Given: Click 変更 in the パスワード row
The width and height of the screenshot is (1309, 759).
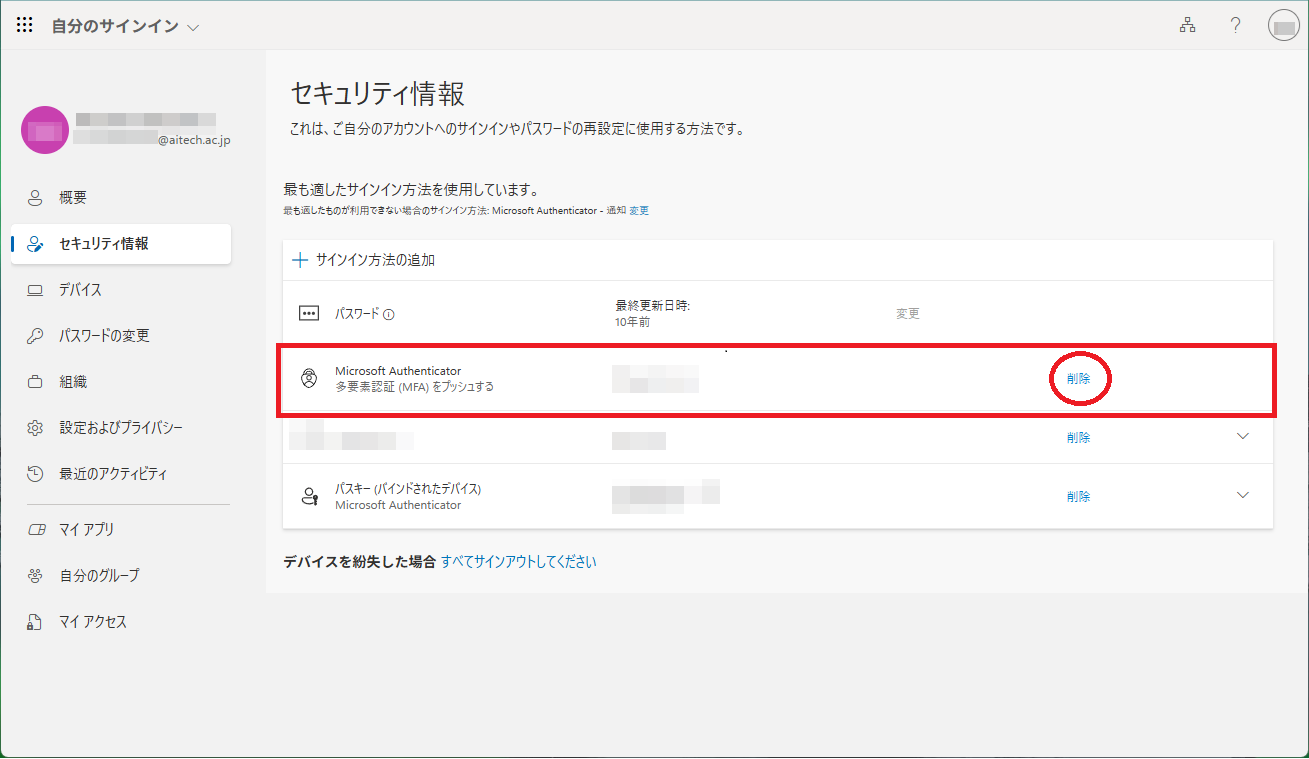Looking at the screenshot, I should click(907, 312).
